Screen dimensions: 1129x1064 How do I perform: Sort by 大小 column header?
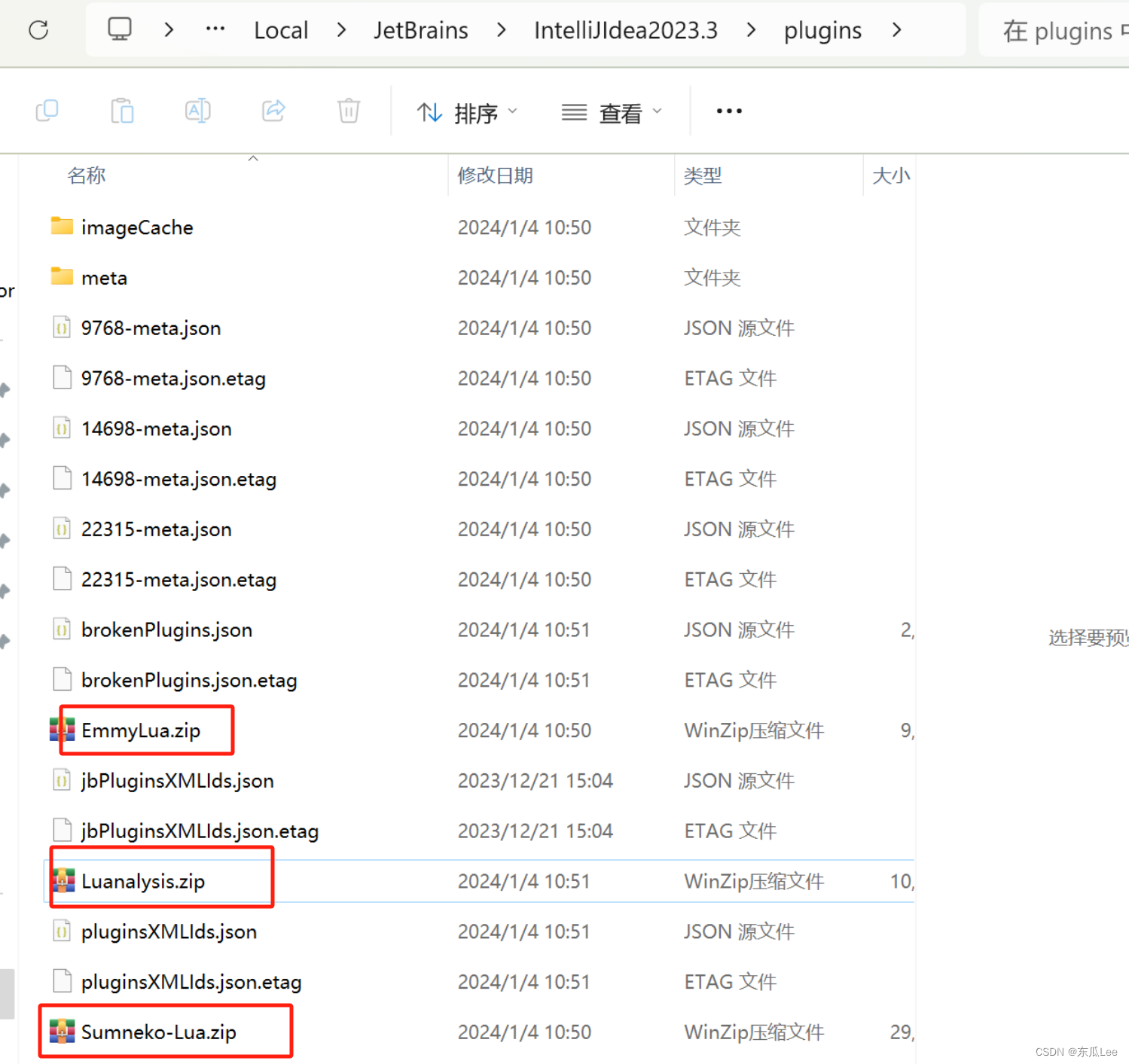point(892,175)
